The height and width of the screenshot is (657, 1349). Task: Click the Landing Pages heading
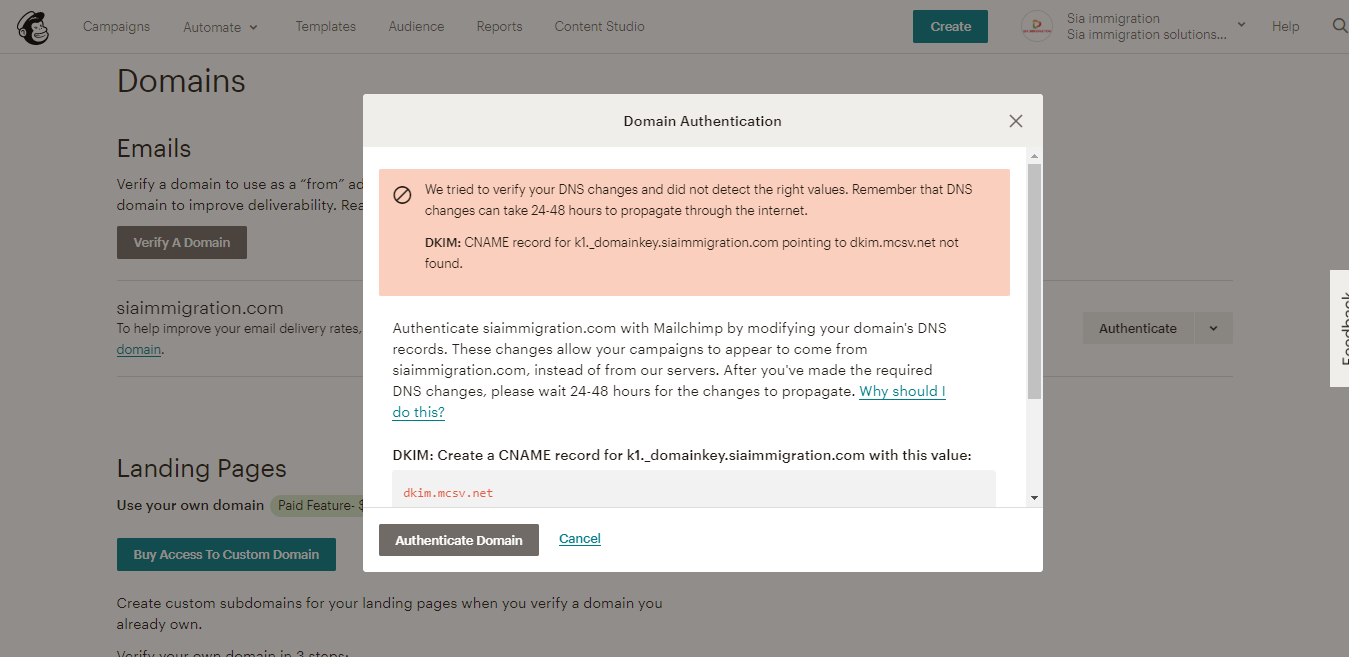pos(202,468)
